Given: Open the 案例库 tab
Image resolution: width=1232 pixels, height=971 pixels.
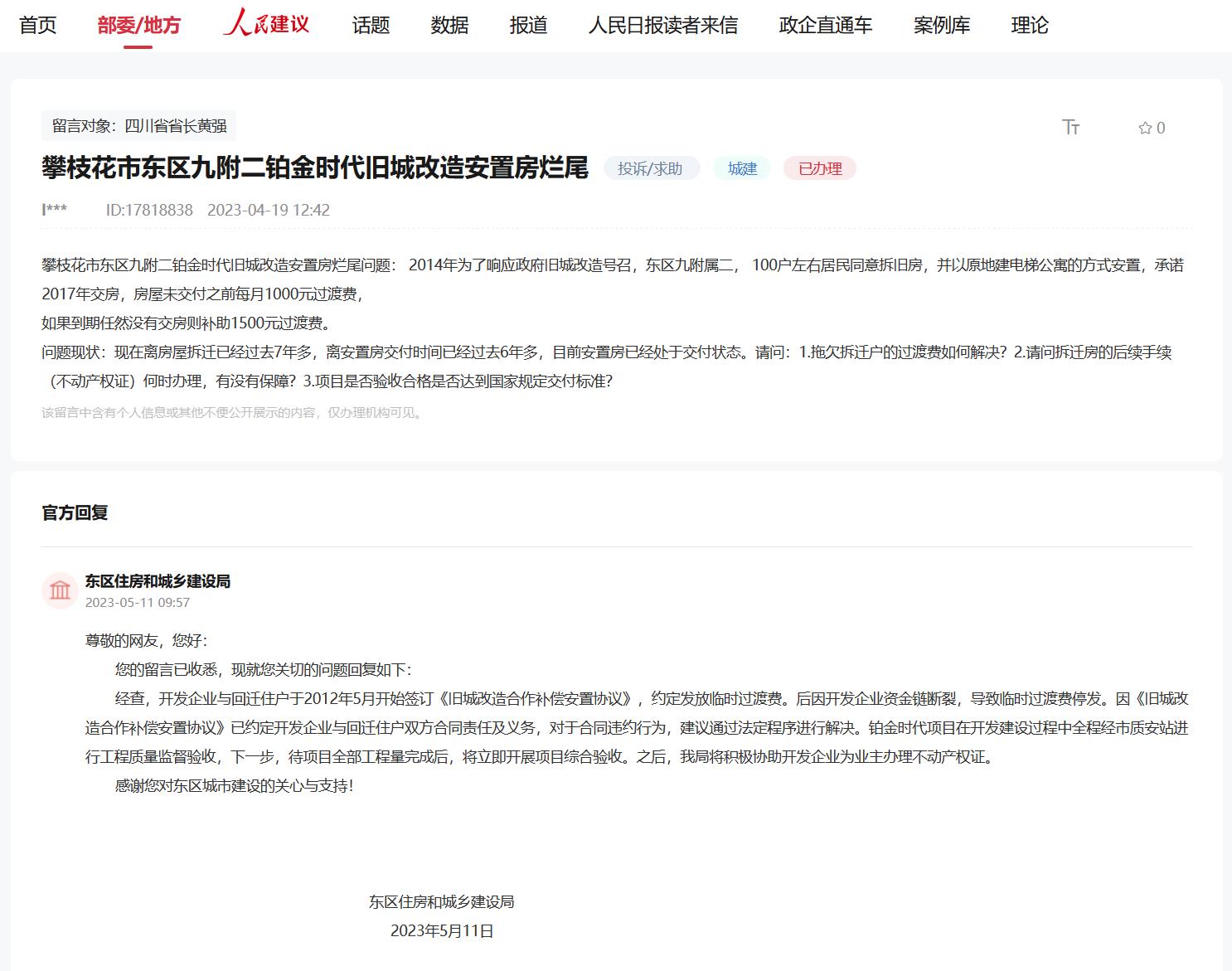Looking at the screenshot, I should pyautogui.click(x=942, y=26).
